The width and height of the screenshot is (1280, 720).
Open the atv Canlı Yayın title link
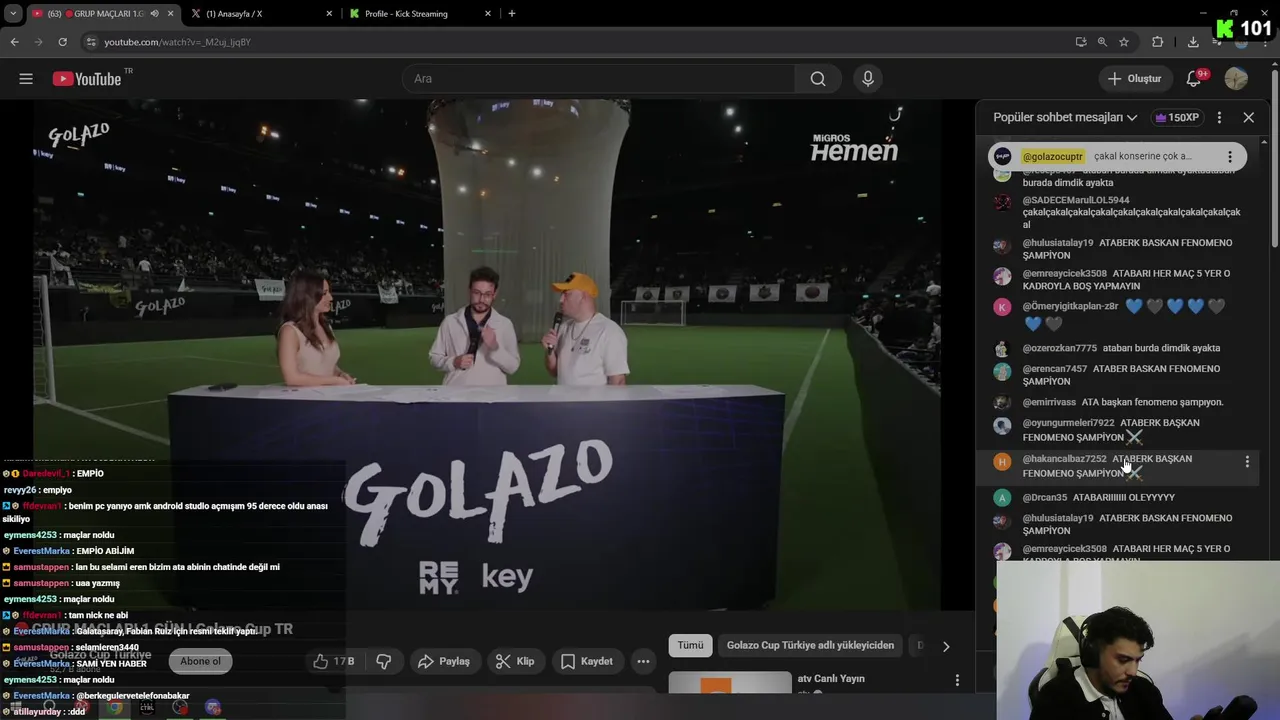point(831,679)
